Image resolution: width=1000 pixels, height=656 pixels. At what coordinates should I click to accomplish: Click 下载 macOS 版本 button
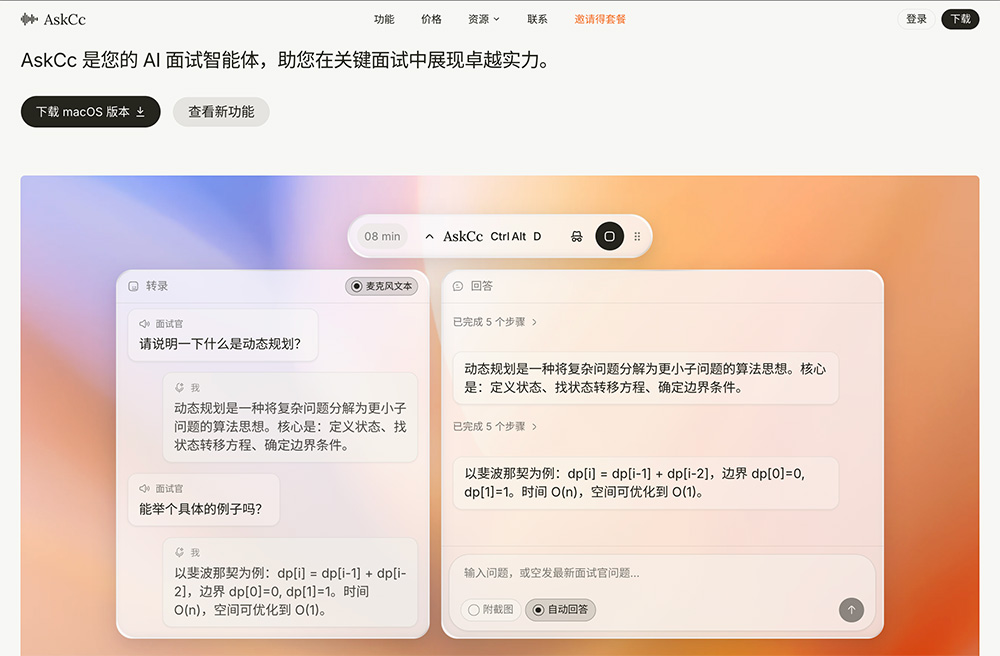point(91,112)
